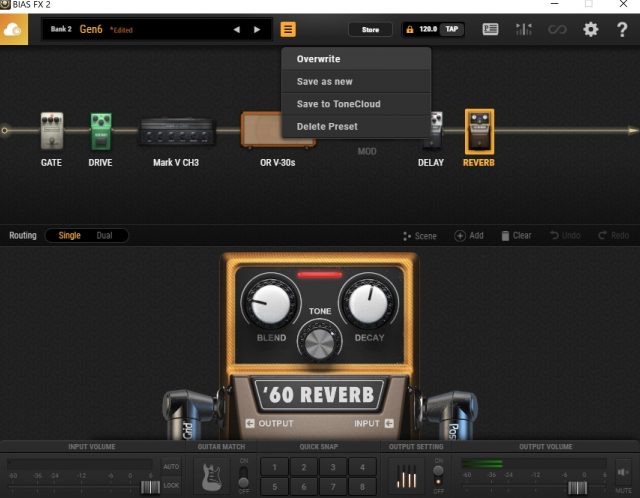
Task: Click the reverb INPUT arrow label
Action: click(373, 423)
